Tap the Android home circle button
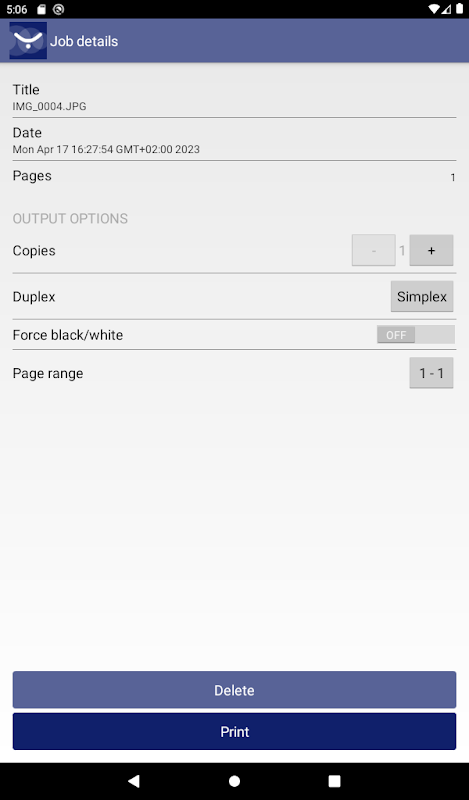The width and height of the screenshot is (469, 800). pos(234,781)
